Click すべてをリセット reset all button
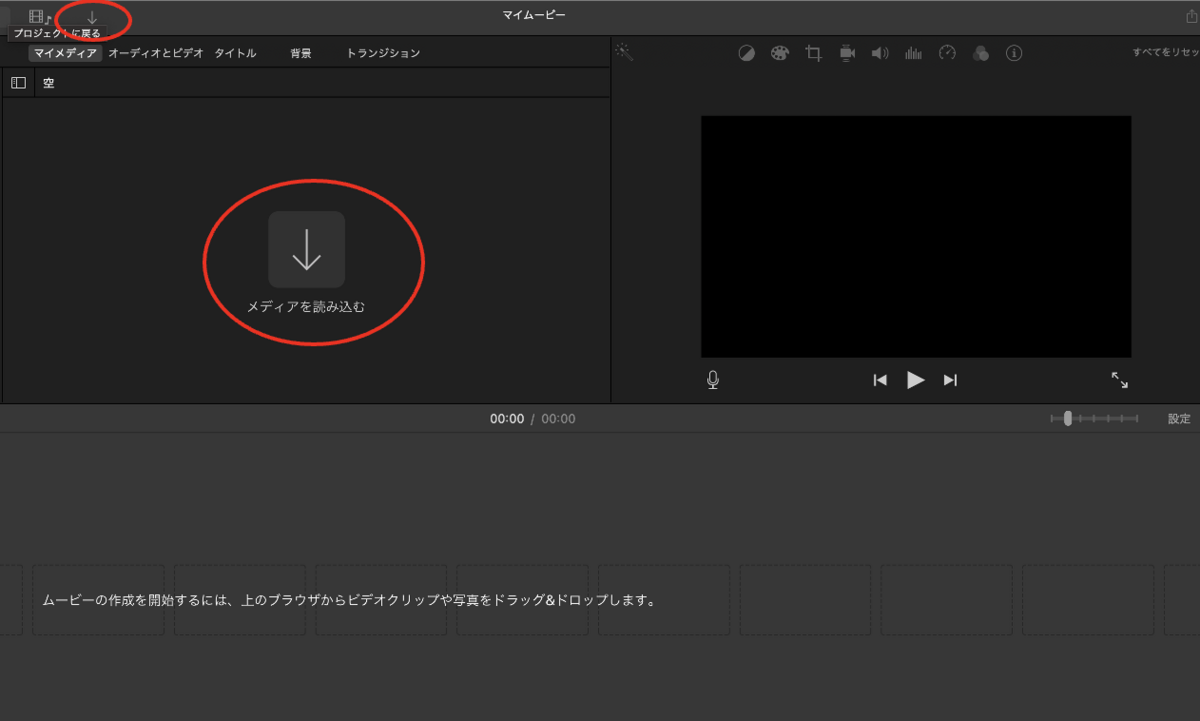The height and width of the screenshot is (721, 1200). (x=1165, y=53)
